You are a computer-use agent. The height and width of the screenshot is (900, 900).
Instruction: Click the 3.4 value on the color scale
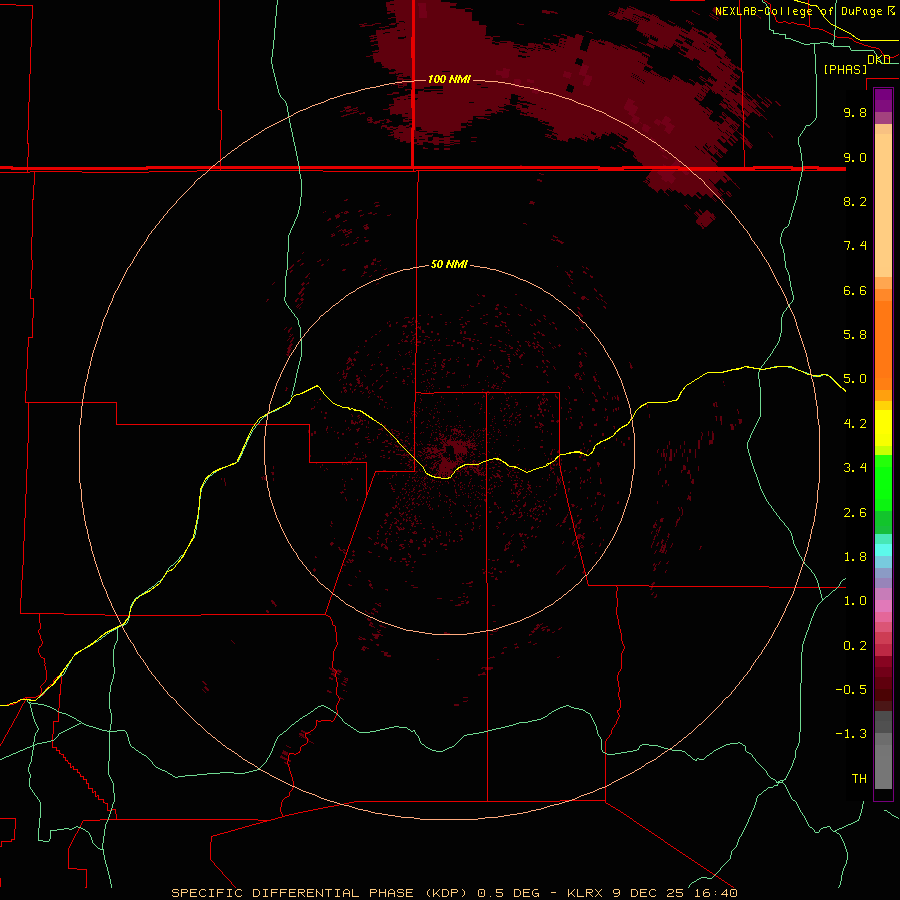click(855, 468)
